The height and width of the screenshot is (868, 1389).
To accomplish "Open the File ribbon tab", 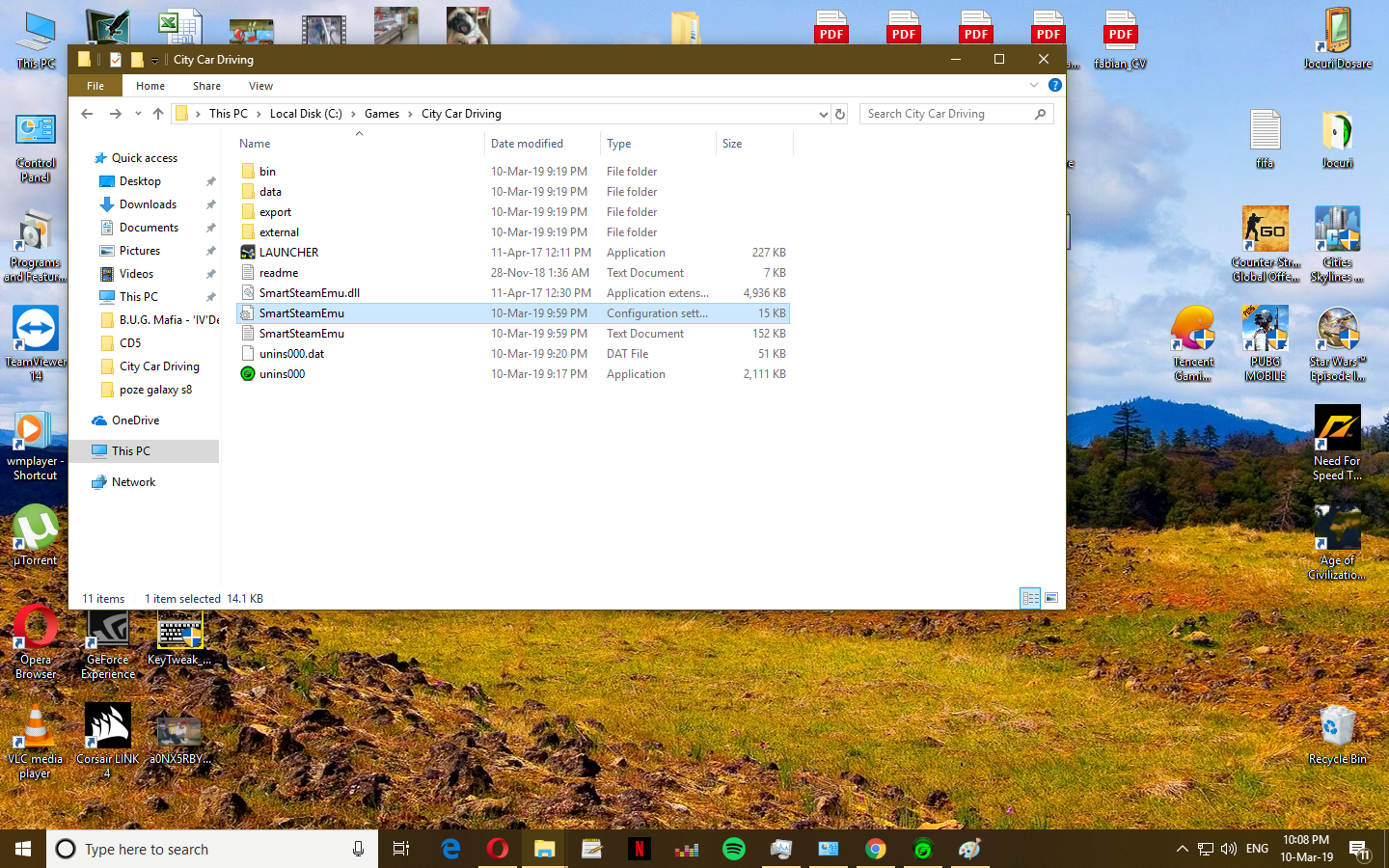I will 95,86.
